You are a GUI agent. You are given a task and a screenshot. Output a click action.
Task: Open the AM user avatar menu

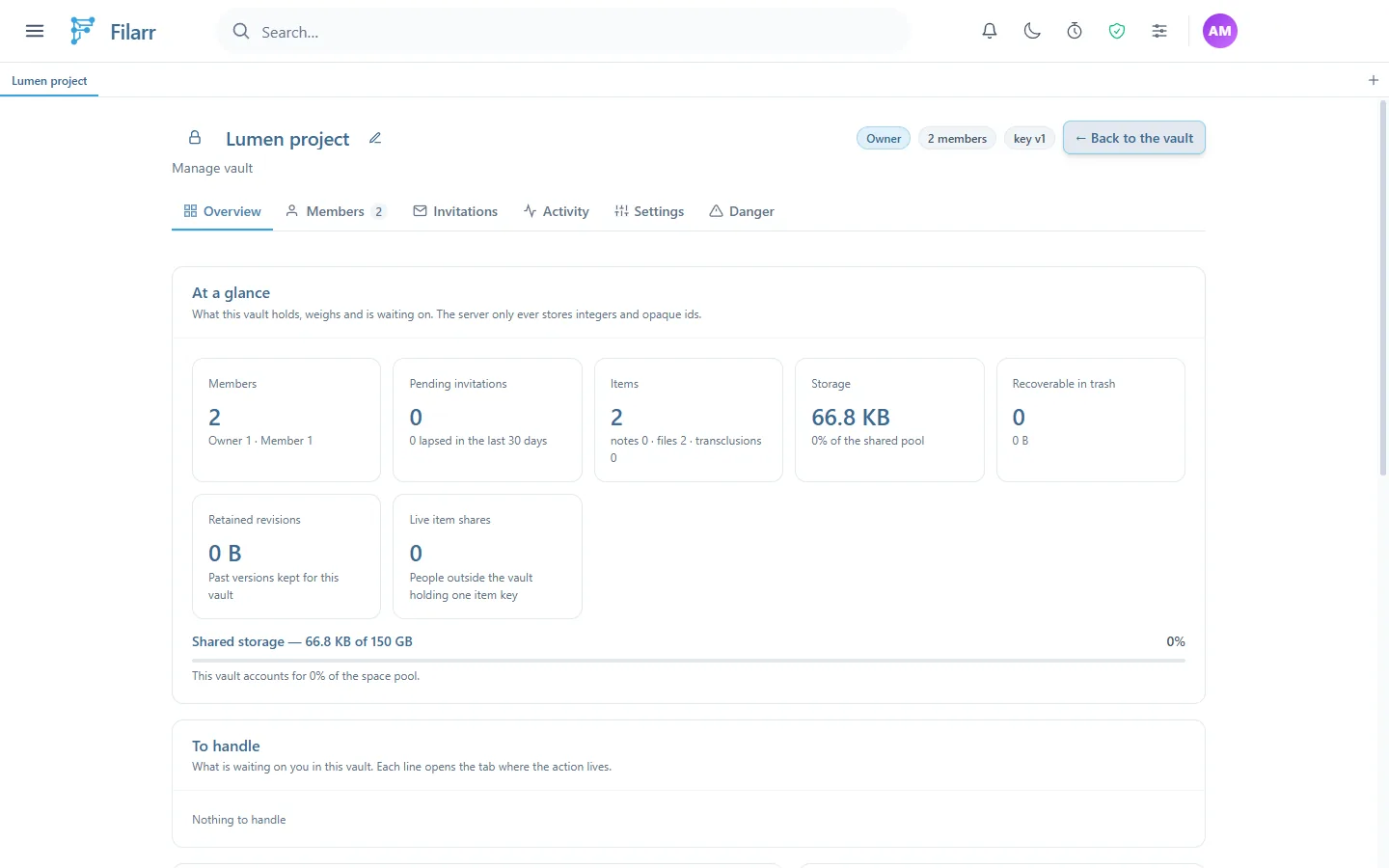(x=1220, y=31)
